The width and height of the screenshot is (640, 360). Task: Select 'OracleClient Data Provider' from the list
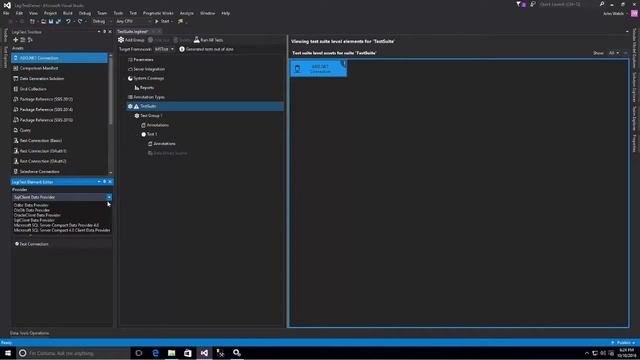click(37, 215)
